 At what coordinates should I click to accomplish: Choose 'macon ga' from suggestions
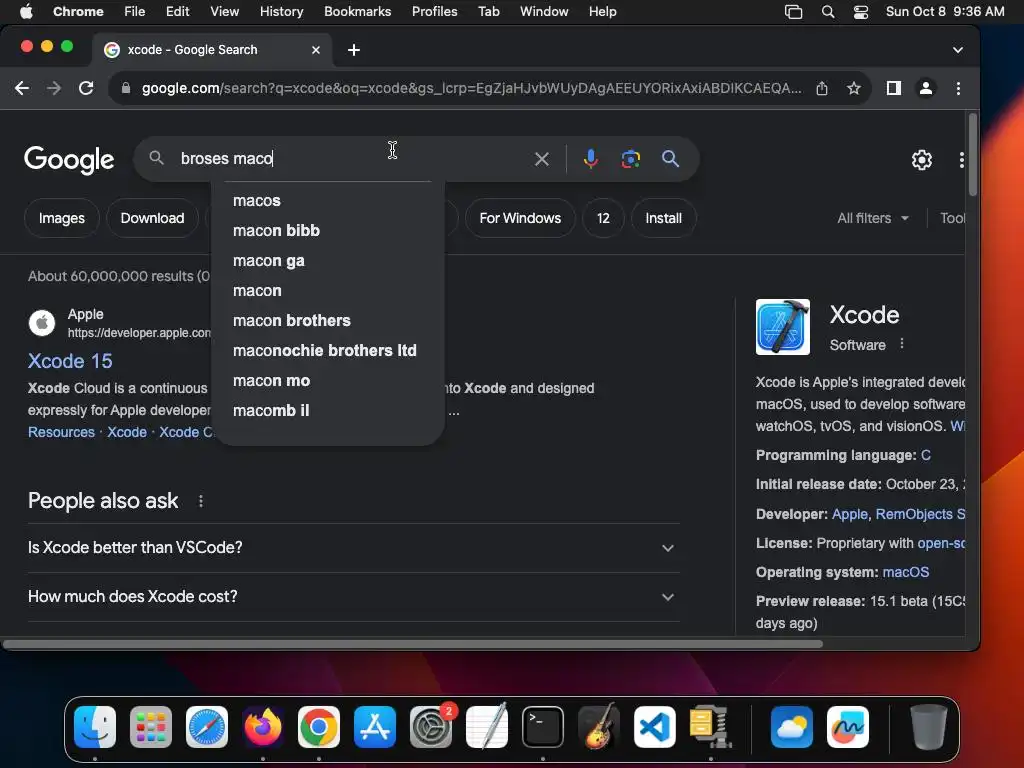(x=328, y=261)
